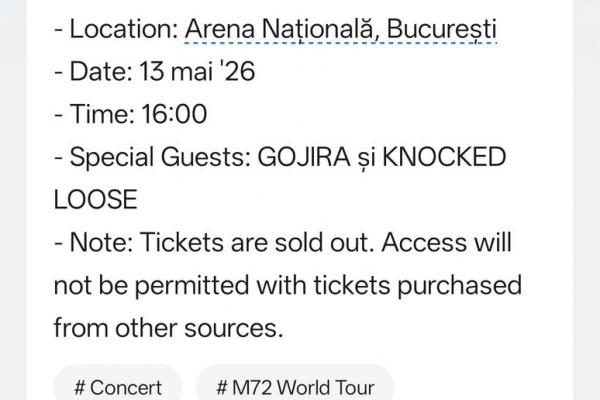Click the date 13 mai '26
600x400 pixels.
click(197, 72)
